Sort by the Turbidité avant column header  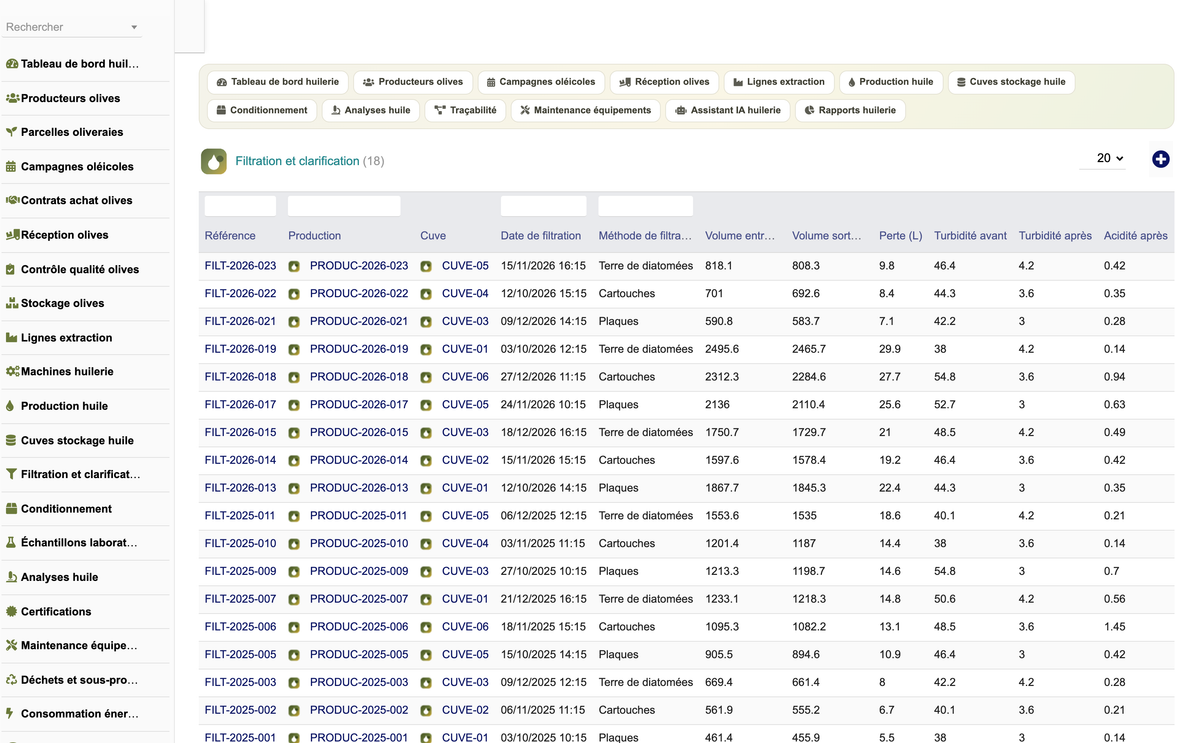[x=970, y=236]
